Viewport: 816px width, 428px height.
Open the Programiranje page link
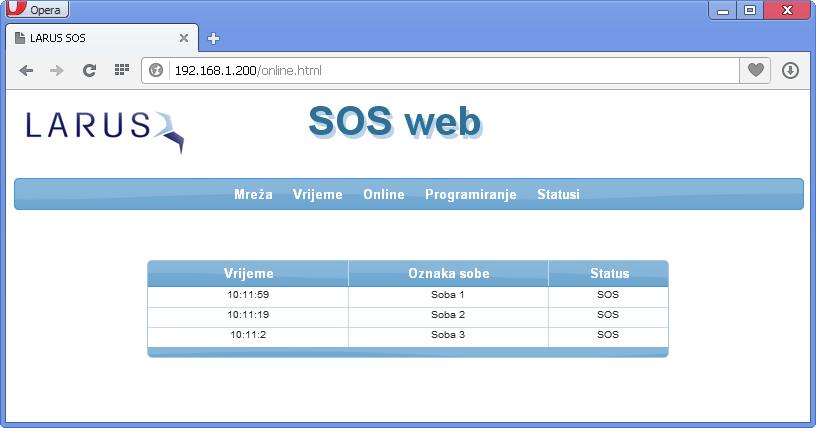click(470, 194)
